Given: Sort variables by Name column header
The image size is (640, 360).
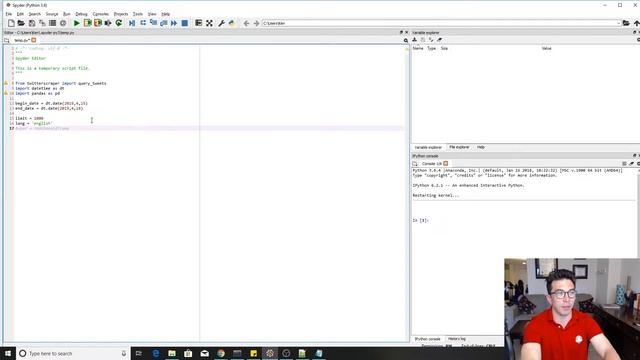Looking at the screenshot, I should (x=418, y=48).
